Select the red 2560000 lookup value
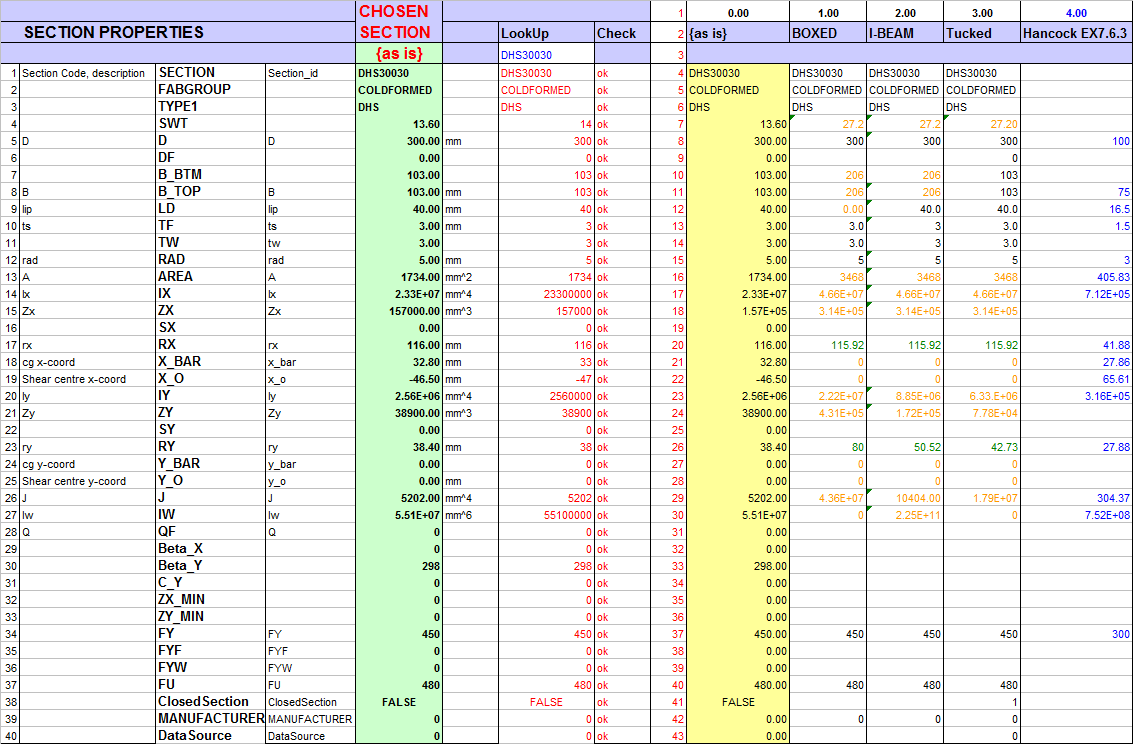This screenshot has width=1133, height=744. click(x=546, y=396)
